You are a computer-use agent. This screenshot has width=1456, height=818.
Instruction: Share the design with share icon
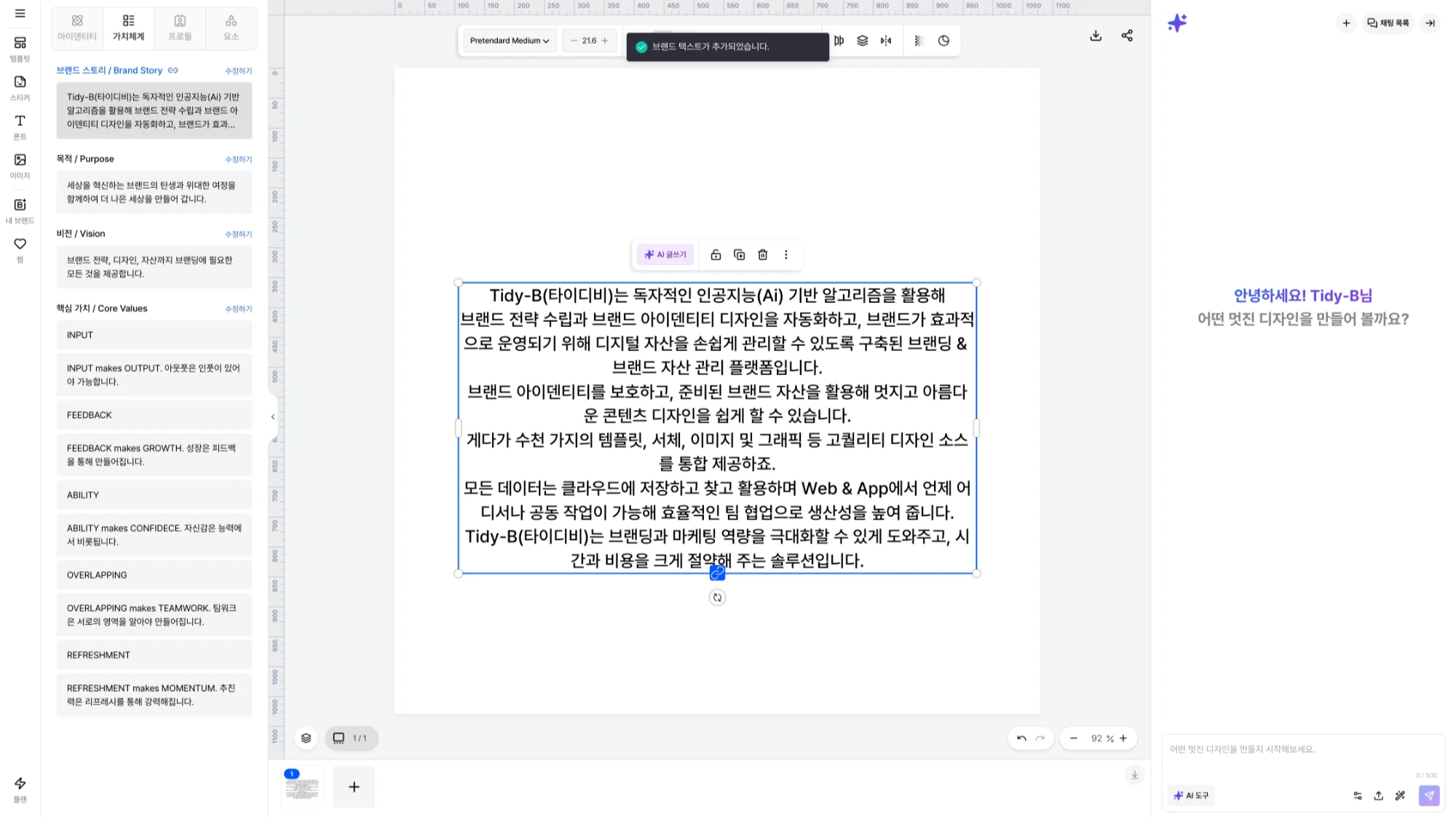[x=1128, y=36]
